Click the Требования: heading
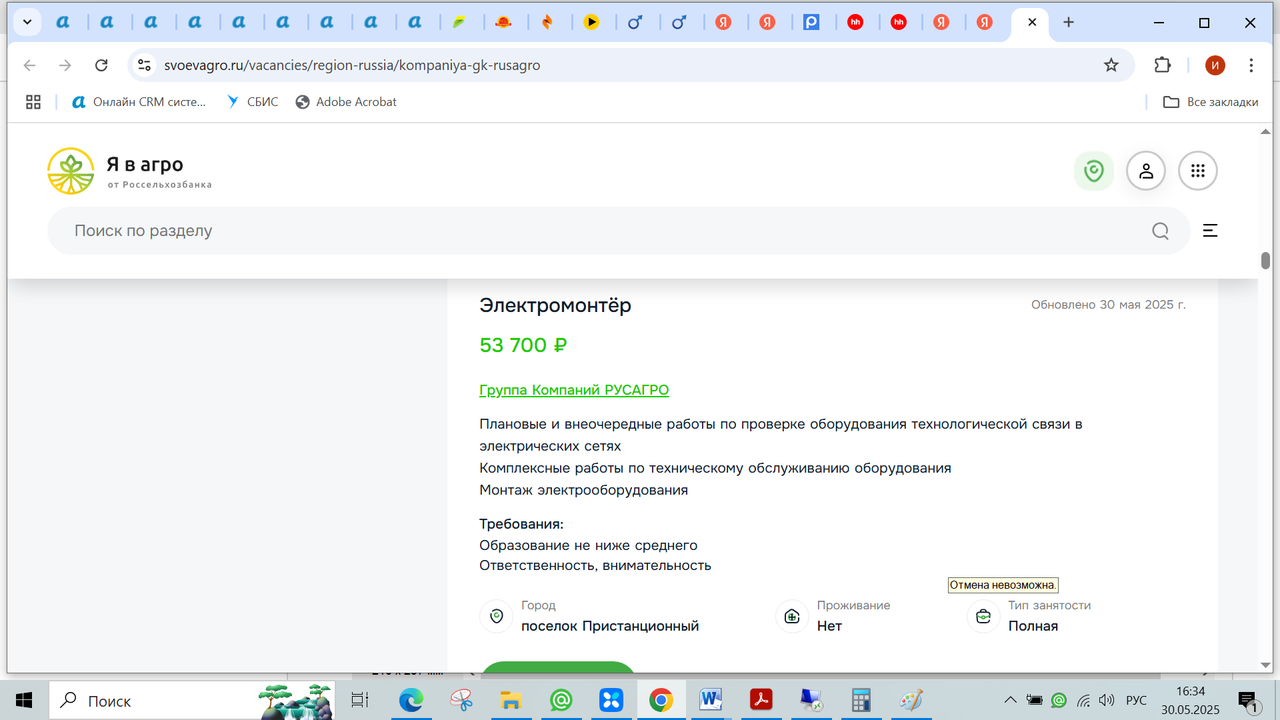Image resolution: width=1280 pixels, height=720 pixels. [521, 524]
